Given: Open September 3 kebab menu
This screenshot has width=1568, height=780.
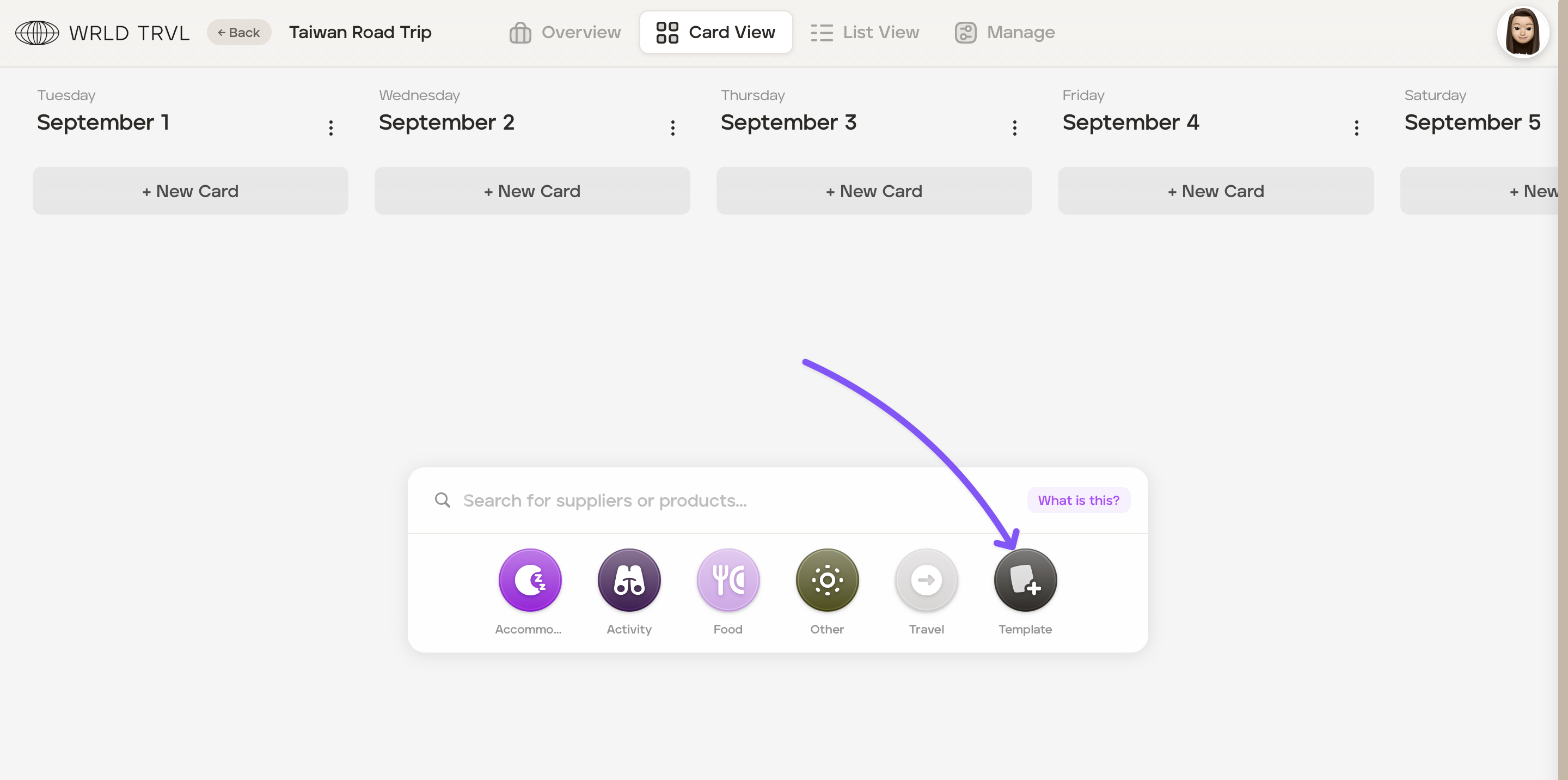Looking at the screenshot, I should 1015,127.
